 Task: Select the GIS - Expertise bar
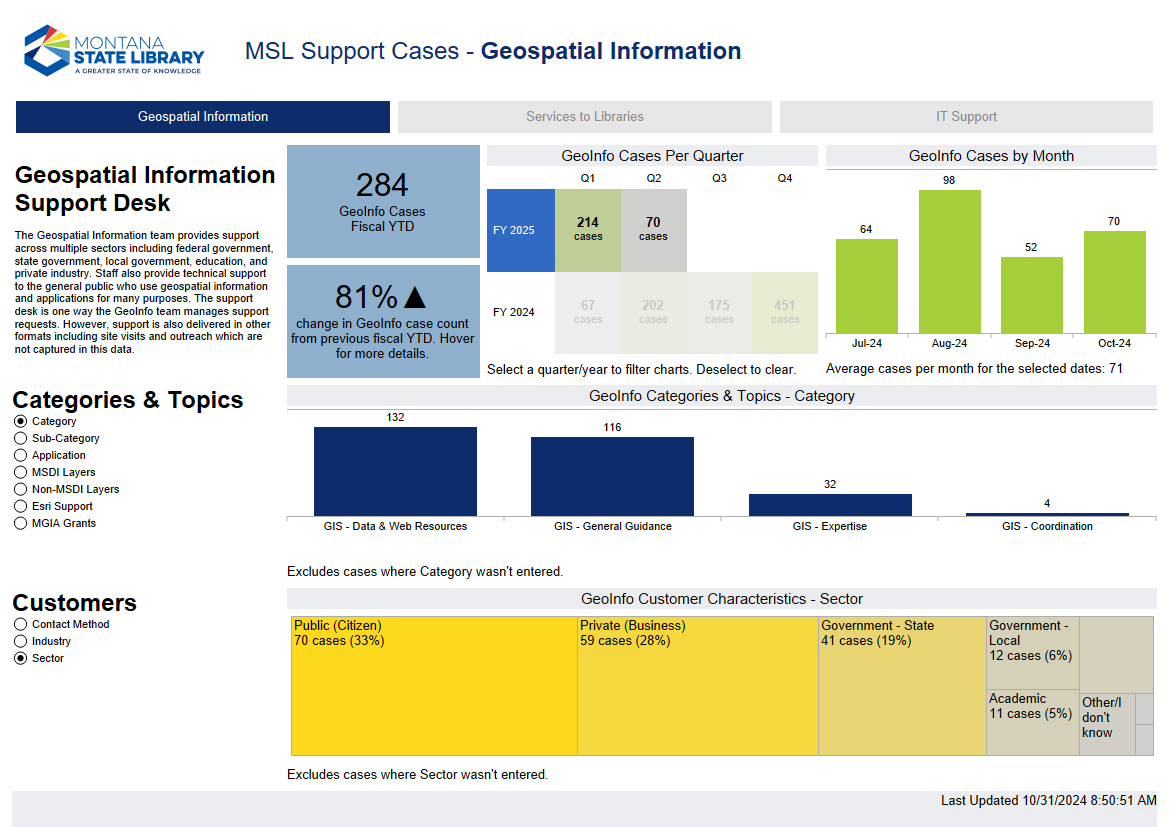[x=830, y=504]
